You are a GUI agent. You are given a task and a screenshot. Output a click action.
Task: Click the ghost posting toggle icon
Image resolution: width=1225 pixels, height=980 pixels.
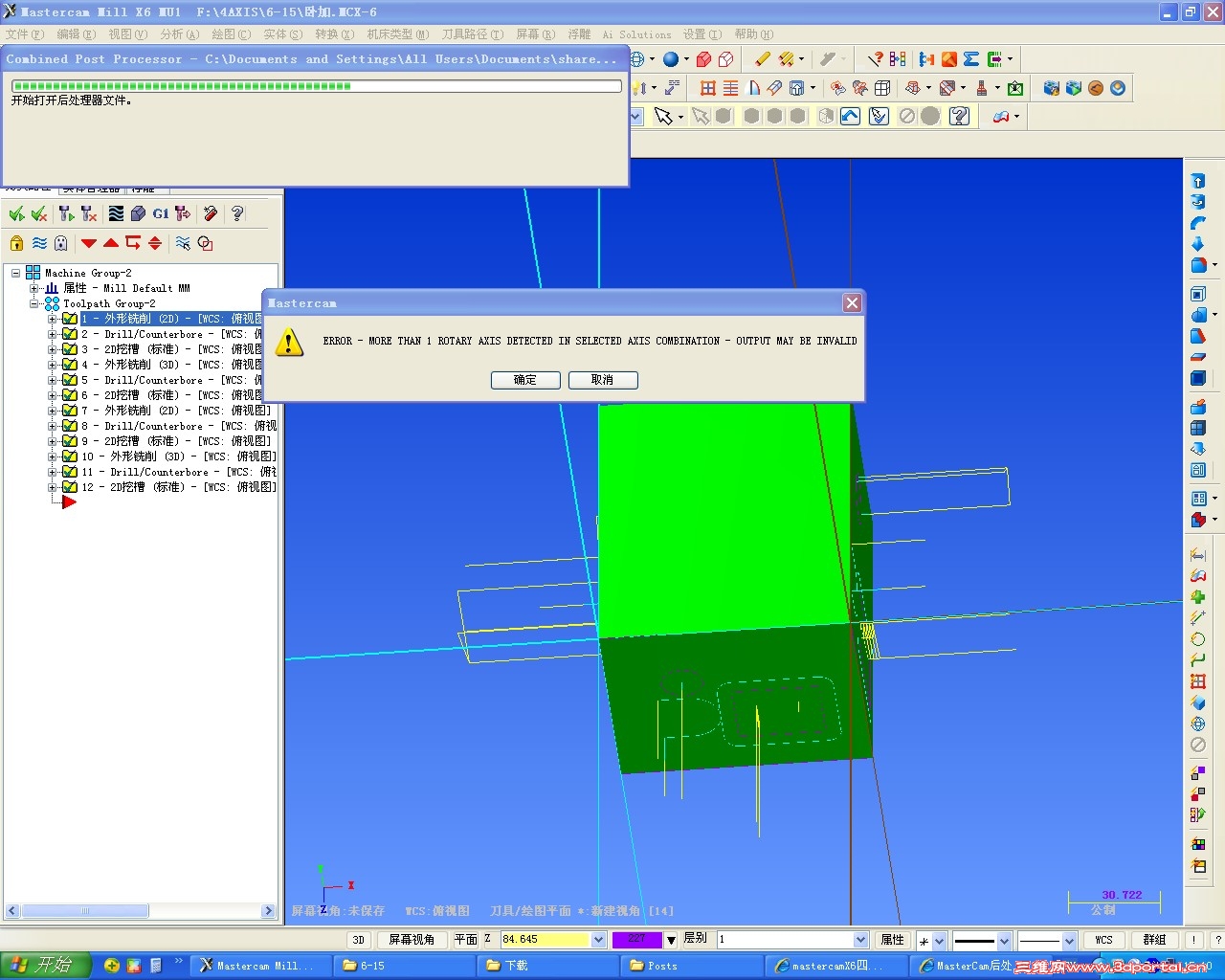point(61,243)
